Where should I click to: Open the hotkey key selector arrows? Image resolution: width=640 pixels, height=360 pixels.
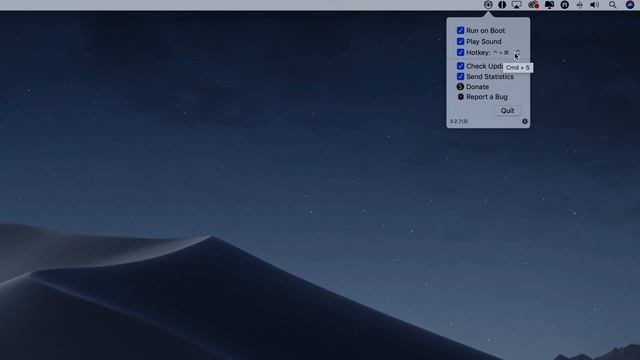click(518, 53)
